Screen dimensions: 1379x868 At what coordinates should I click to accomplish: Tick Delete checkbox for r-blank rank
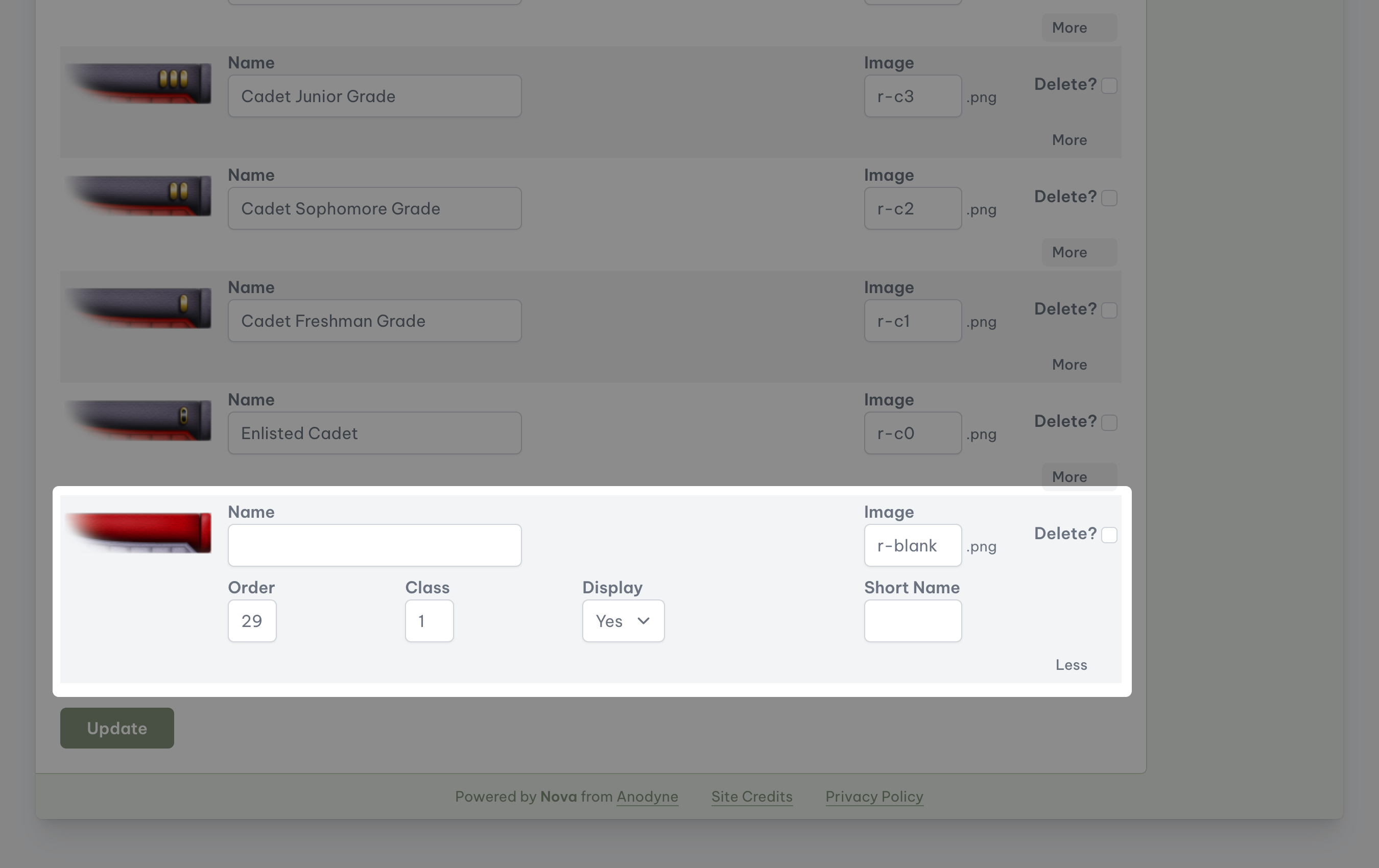tap(1109, 535)
